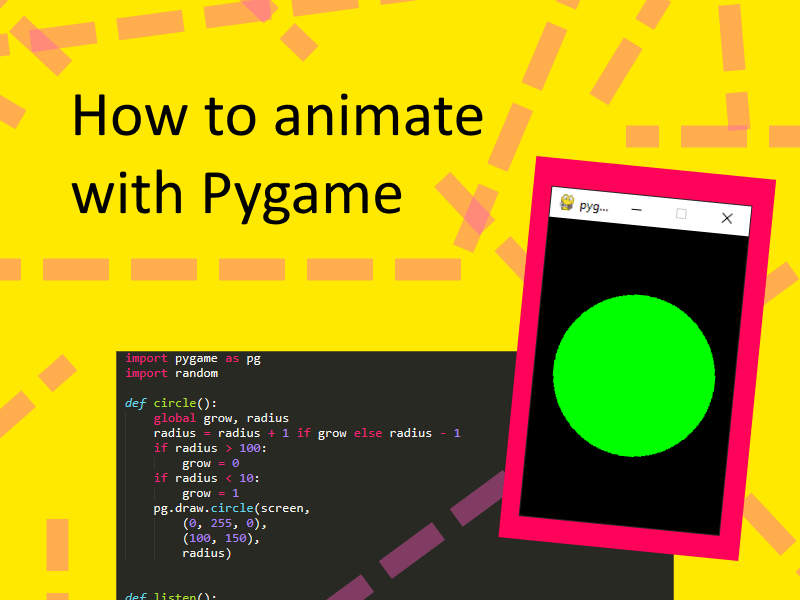This screenshot has height=600, width=800.
Task: Click the import pygame as pg line
Action: (190, 358)
